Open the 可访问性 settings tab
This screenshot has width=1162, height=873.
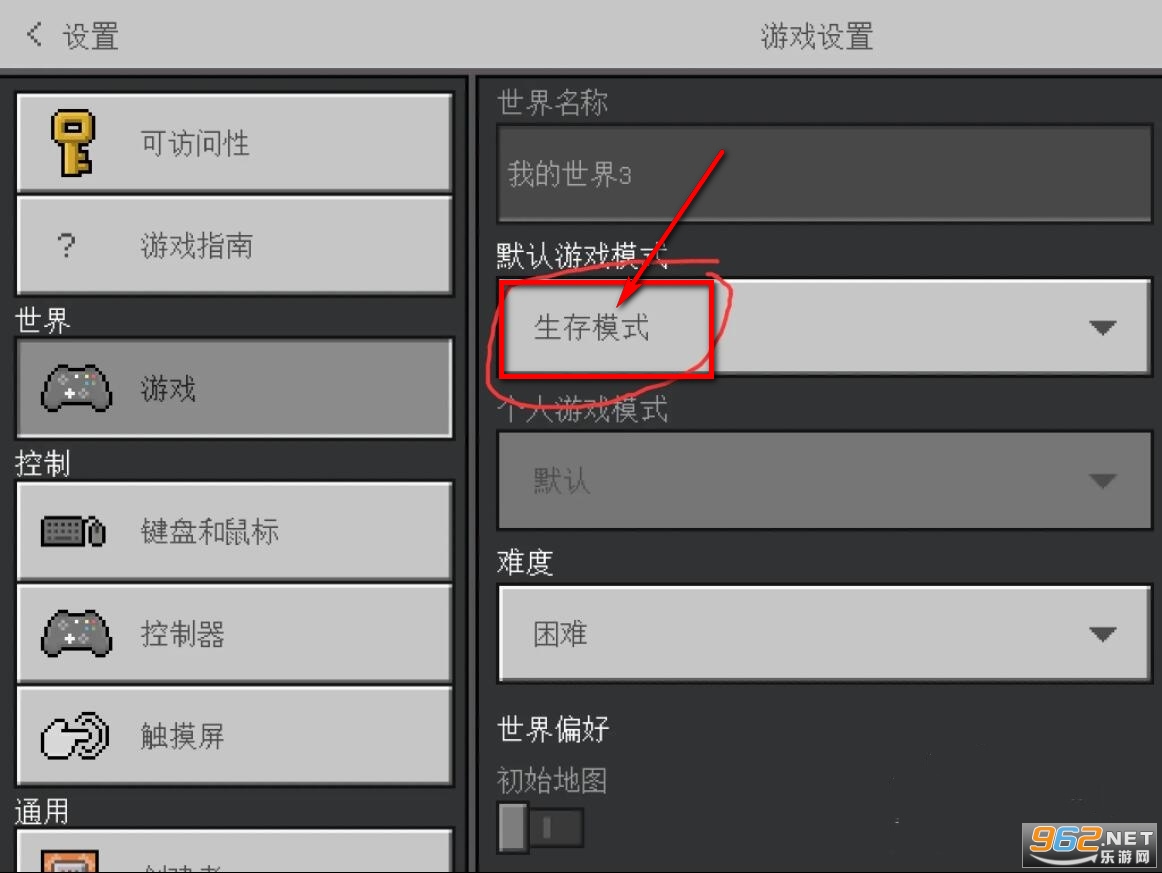tap(234, 143)
